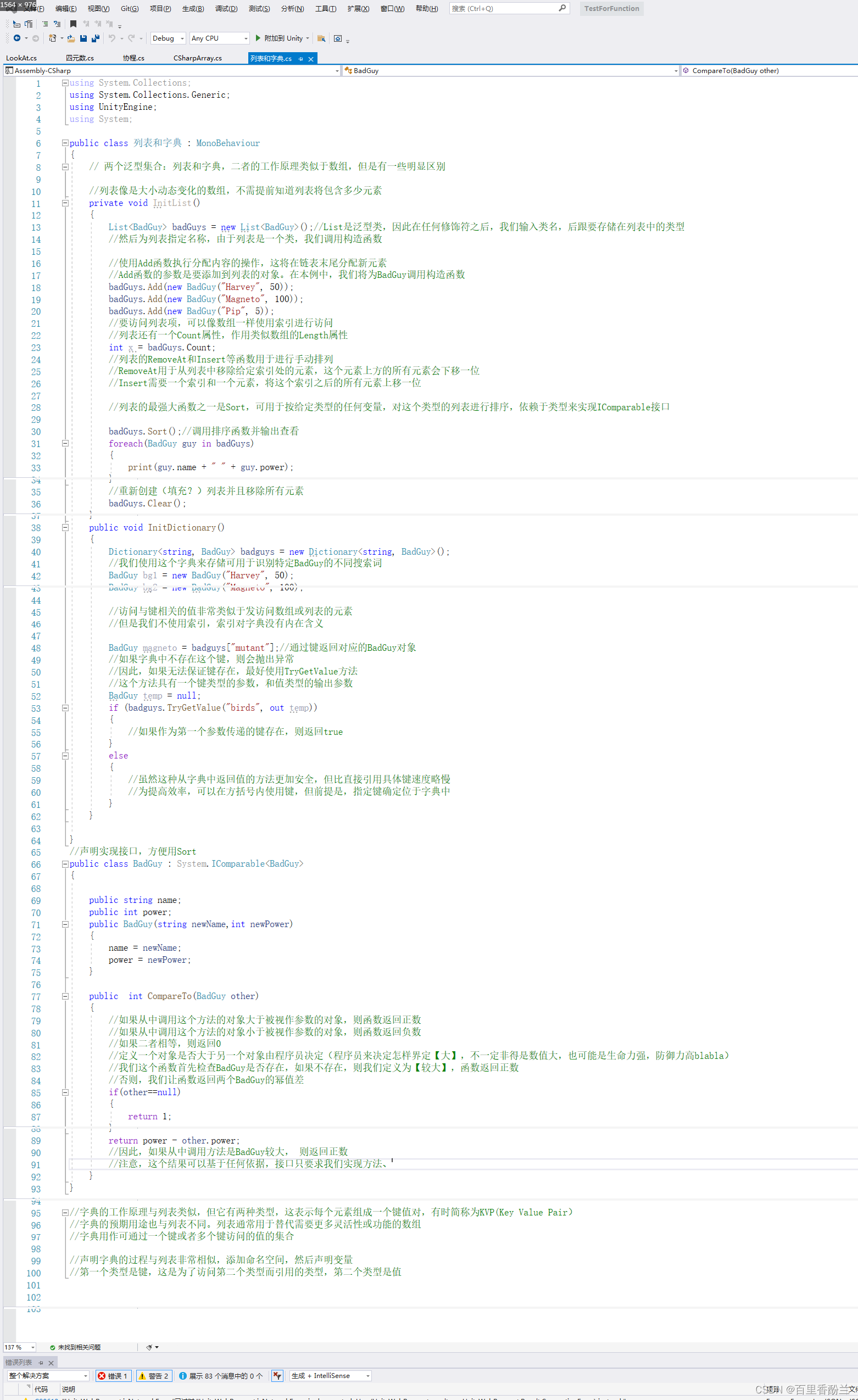Open the 调试(D) menu
The height and width of the screenshot is (1400, 858).
pos(226,9)
